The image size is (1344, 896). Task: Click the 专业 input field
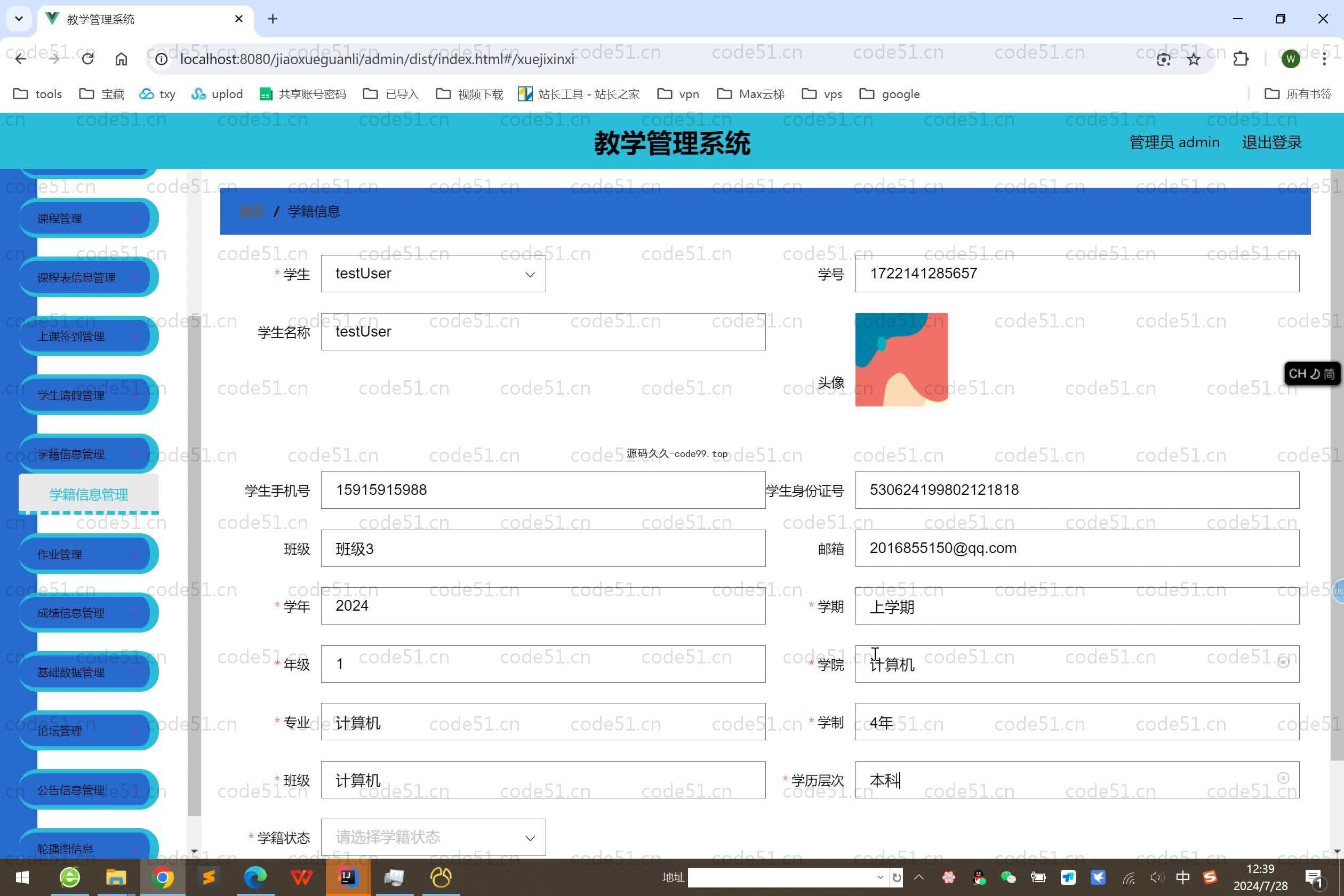pos(543,722)
